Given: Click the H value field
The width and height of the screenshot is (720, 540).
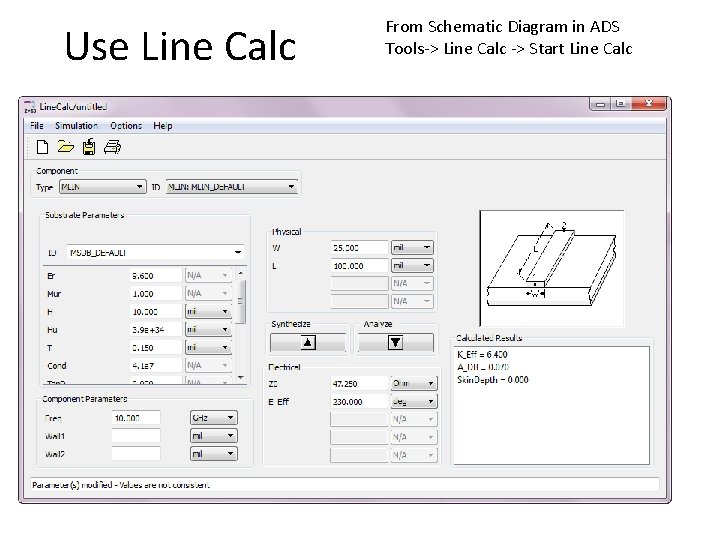Looking at the screenshot, I should (156, 311).
